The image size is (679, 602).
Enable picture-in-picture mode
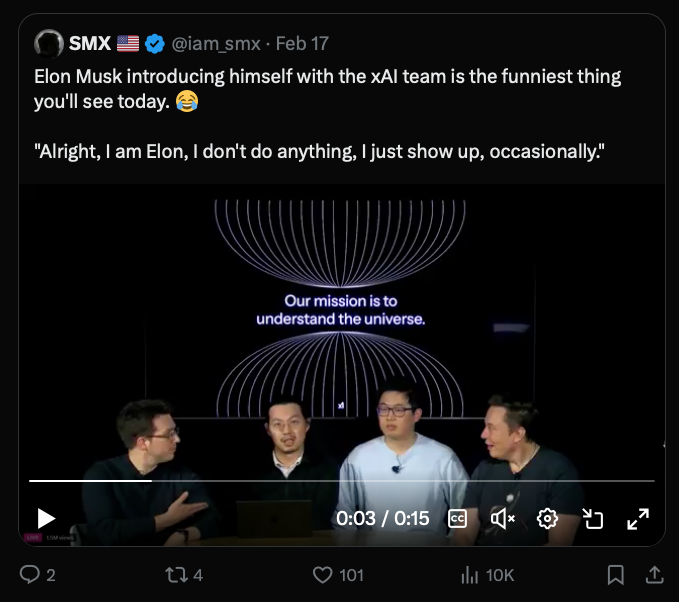point(593,518)
